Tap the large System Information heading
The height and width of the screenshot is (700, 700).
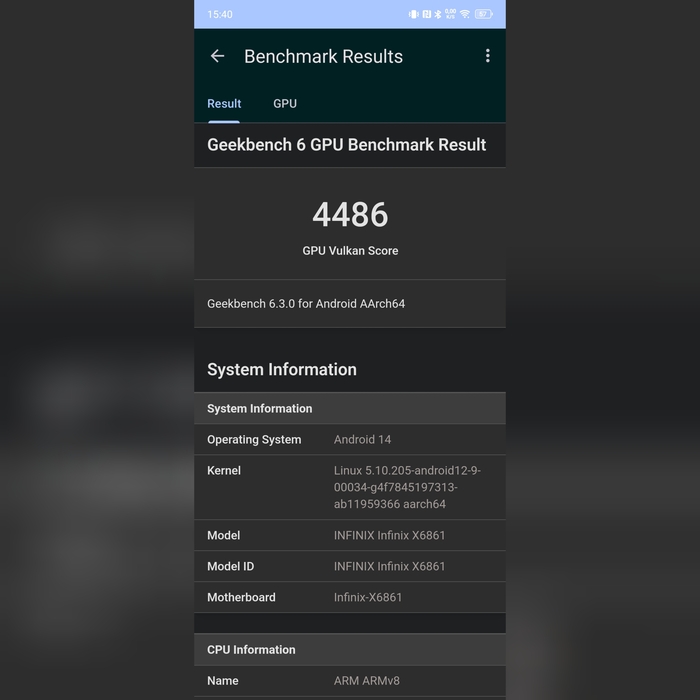pyautogui.click(x=282, y=370)
